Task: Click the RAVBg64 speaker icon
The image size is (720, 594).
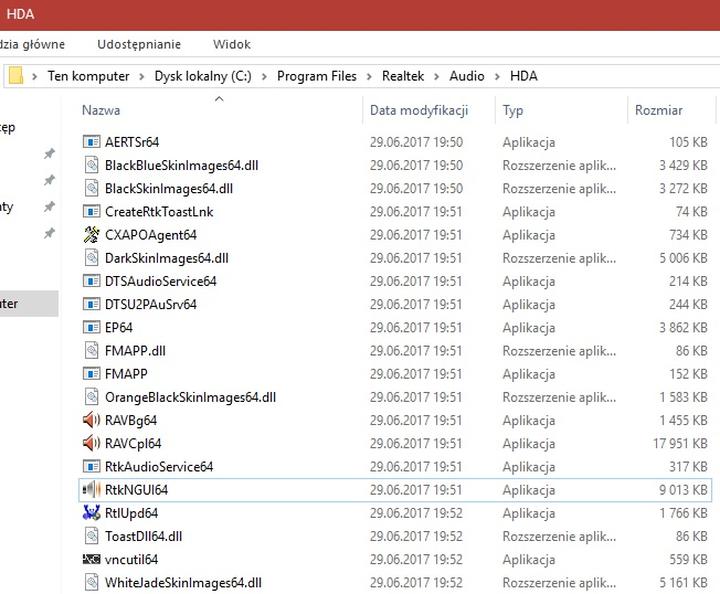Action: coord(91,420)
